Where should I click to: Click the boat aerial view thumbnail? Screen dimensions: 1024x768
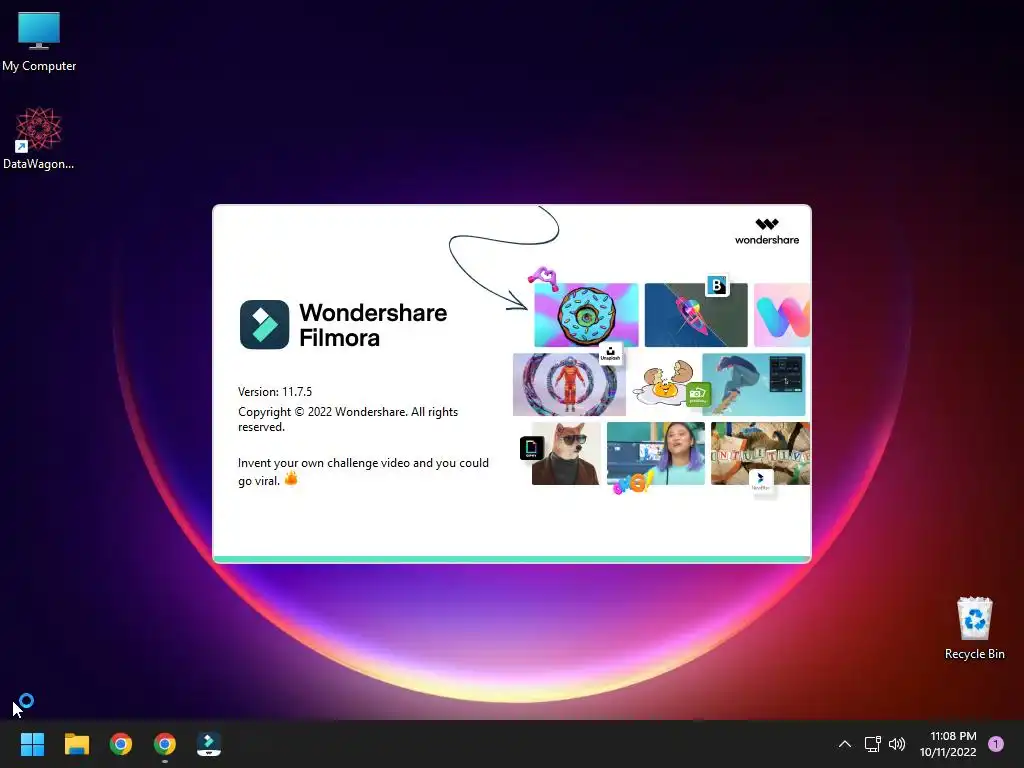696,315
